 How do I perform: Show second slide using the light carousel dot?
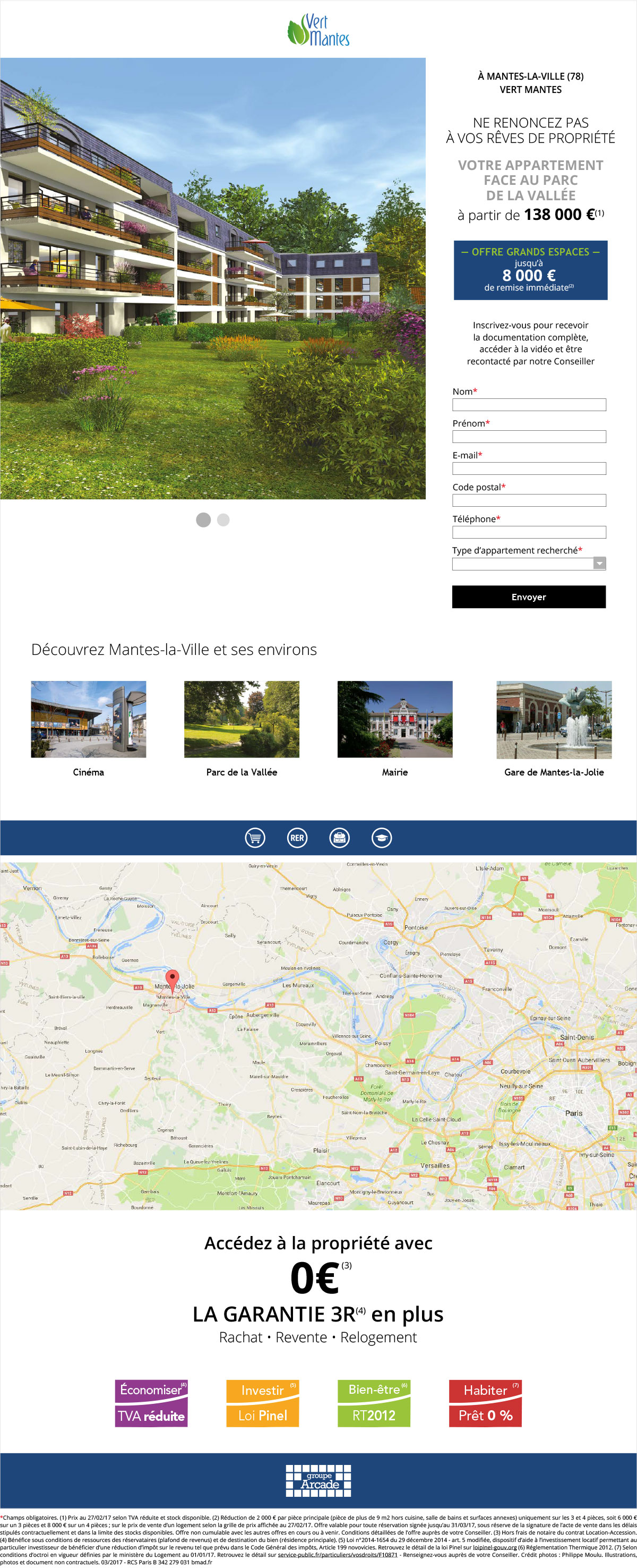pos(223,519)
